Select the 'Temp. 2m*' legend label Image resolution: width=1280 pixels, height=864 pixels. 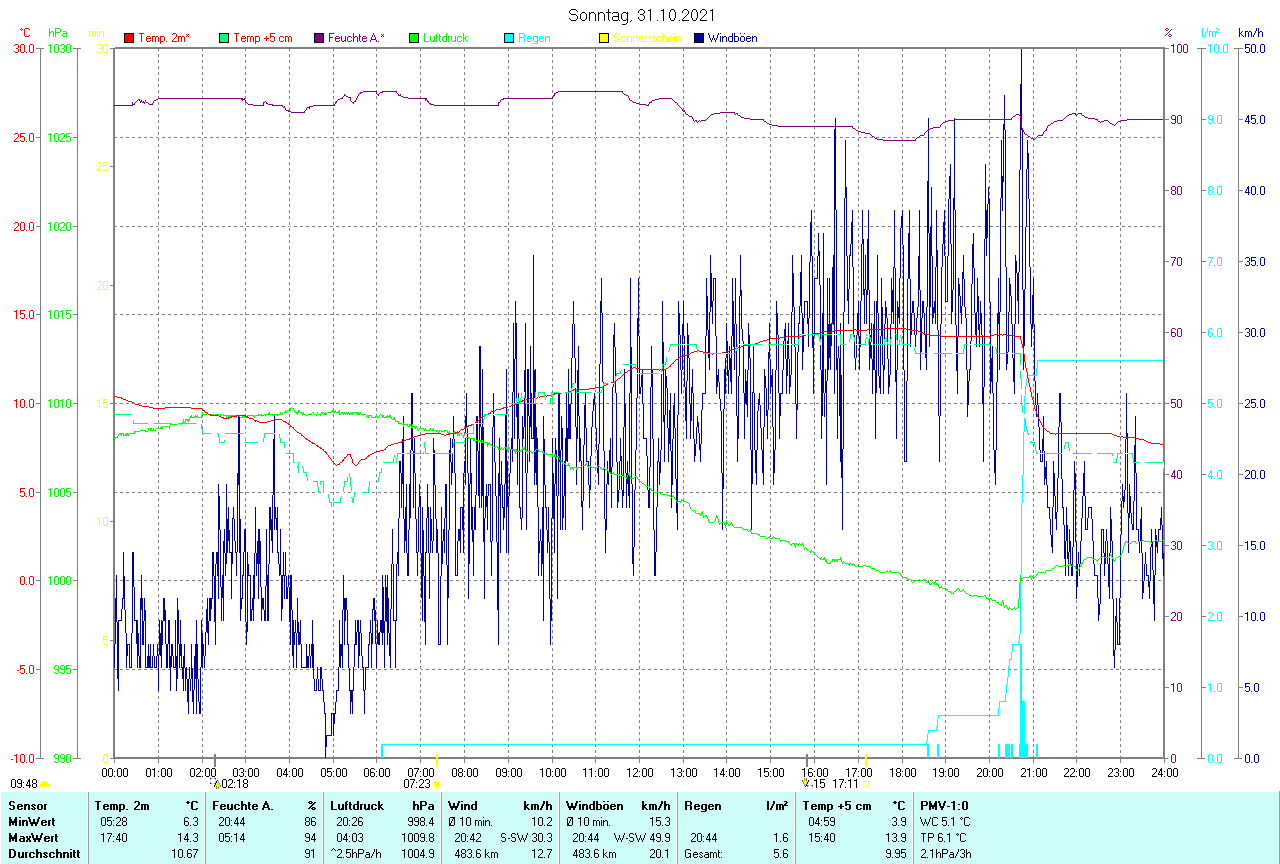point(164,38)
